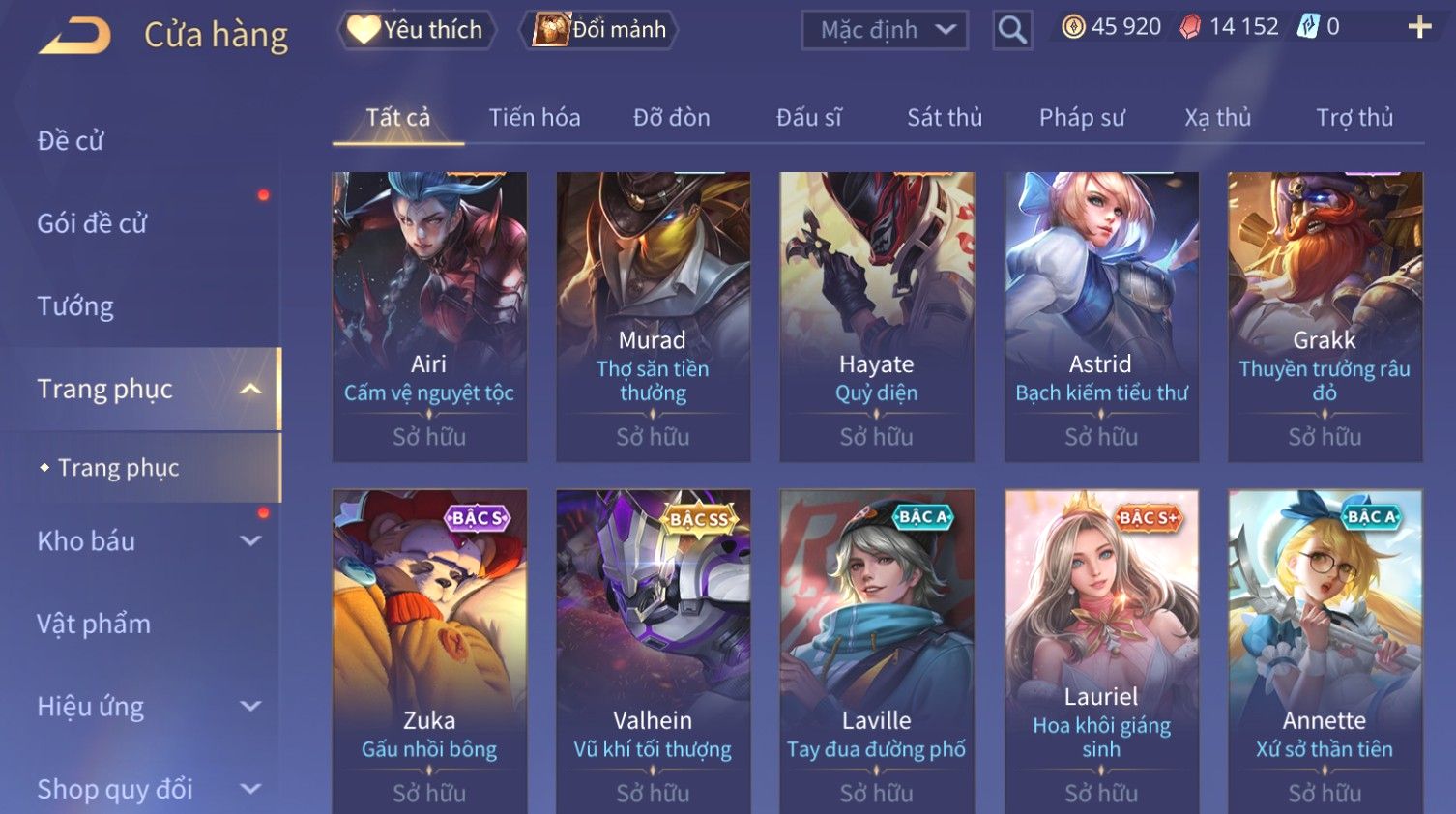1456x814 pixels.
Task: Open Đổi mảnh fragment exchange
Action: pos(599,30)
